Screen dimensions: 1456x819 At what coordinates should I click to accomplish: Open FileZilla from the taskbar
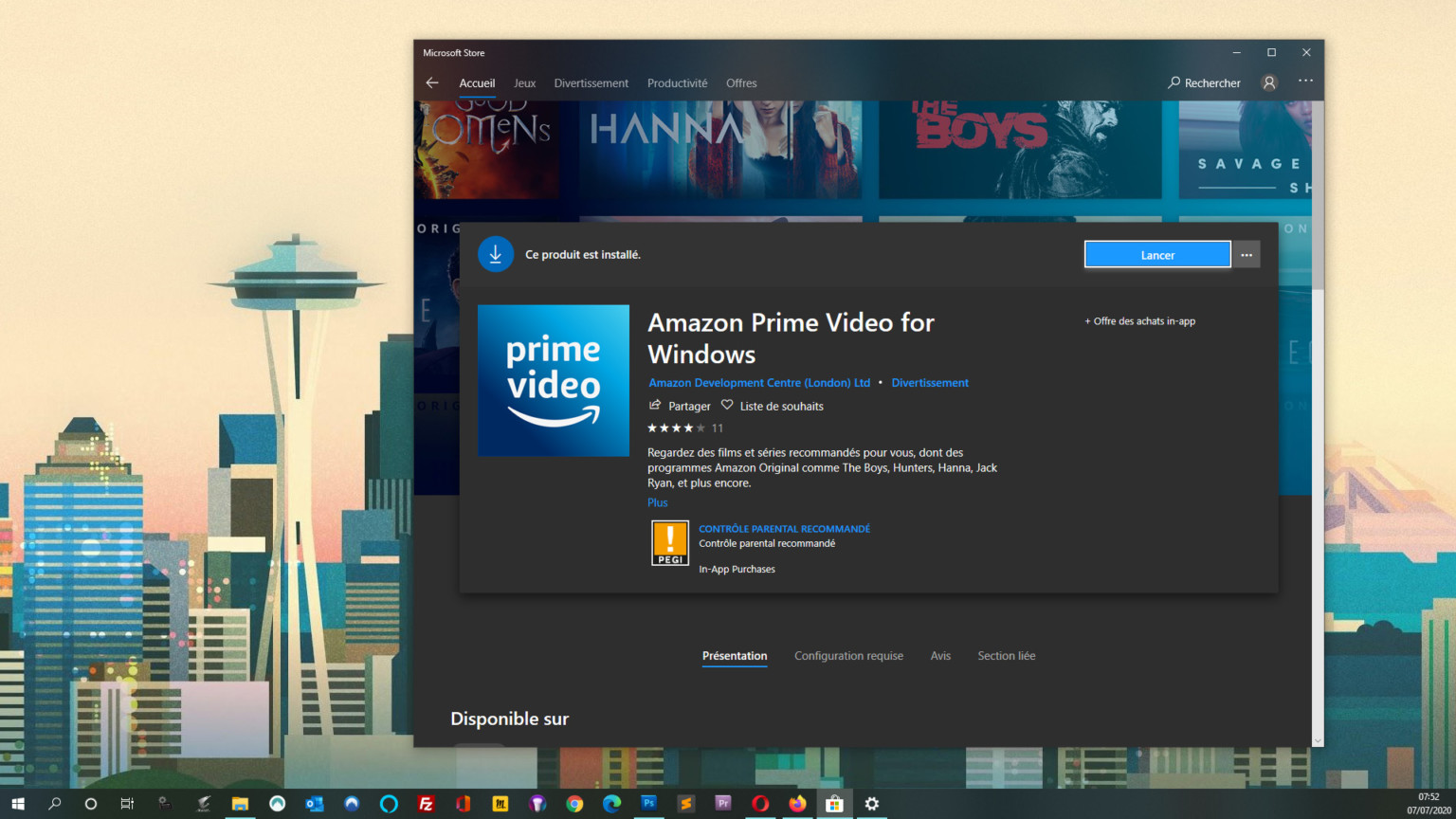(x=426, y=805)
